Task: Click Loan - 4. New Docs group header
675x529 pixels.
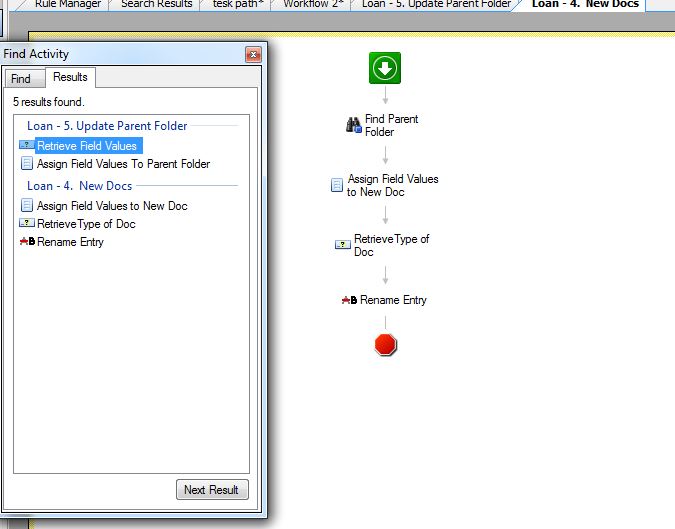Action: 80,186
